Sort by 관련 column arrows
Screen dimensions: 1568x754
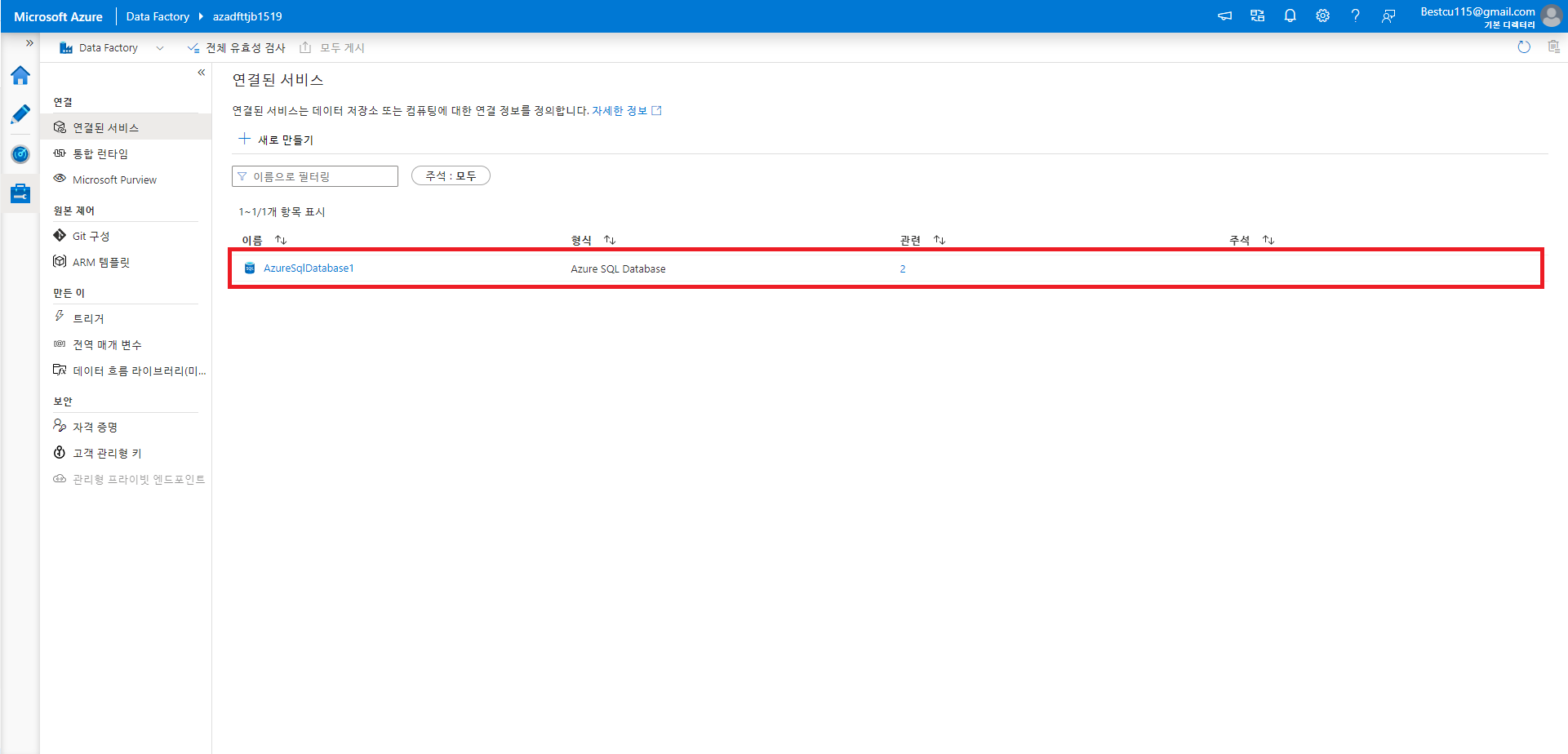(939, 240)
